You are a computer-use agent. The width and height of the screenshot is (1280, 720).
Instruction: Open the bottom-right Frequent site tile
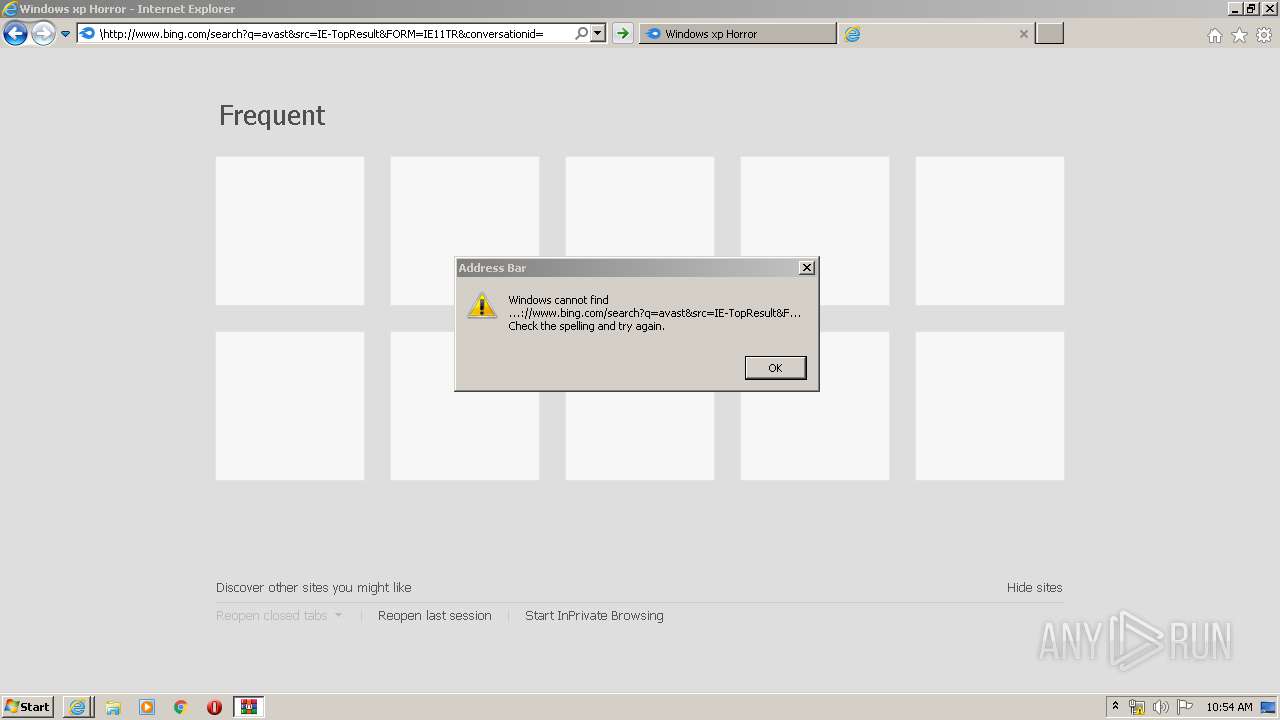pos(990,406)
